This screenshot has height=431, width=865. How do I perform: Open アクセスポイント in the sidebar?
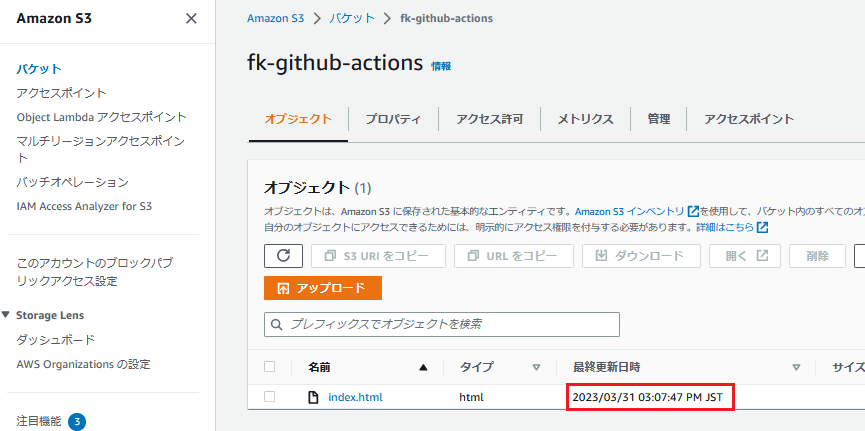(61, 93)
